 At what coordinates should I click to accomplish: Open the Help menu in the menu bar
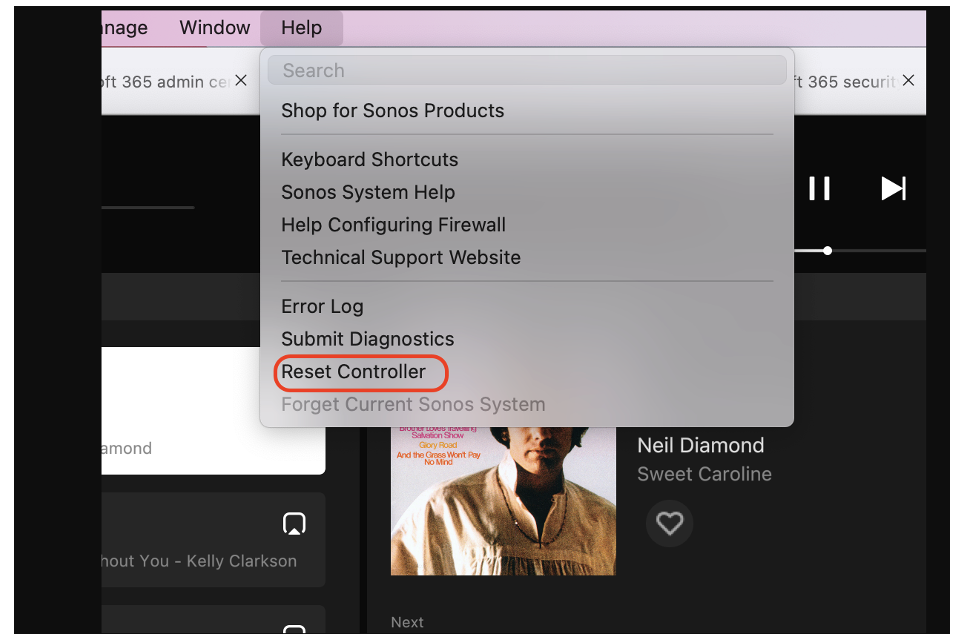[x=301, y=28]
